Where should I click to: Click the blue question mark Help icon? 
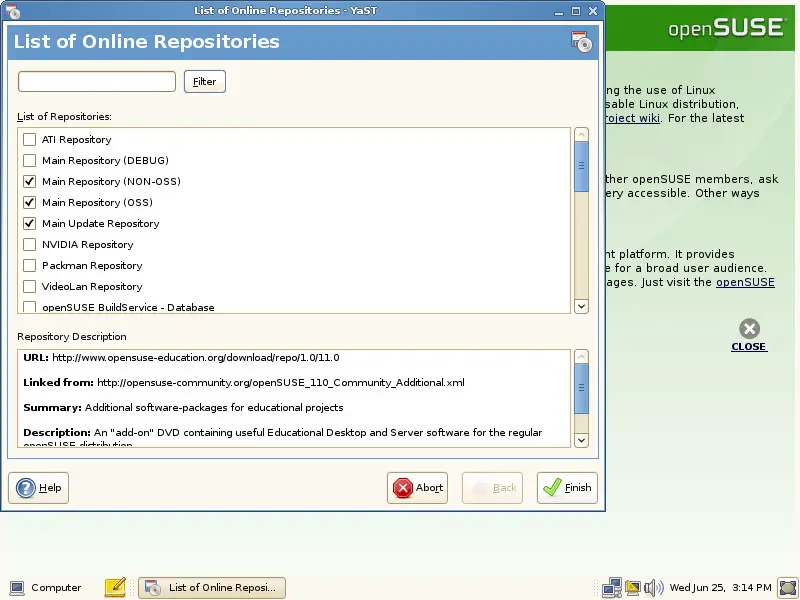[26, 488]
